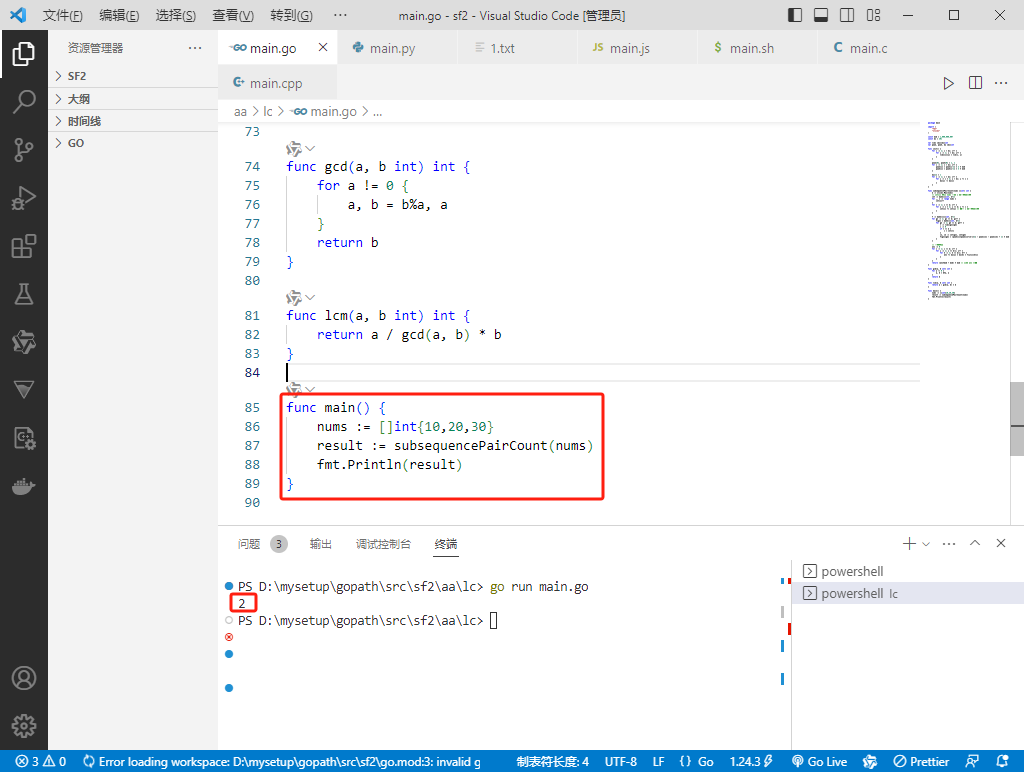Expand the SF2 folder section
Screen dimensions: 1024x772
coord(133,76)
